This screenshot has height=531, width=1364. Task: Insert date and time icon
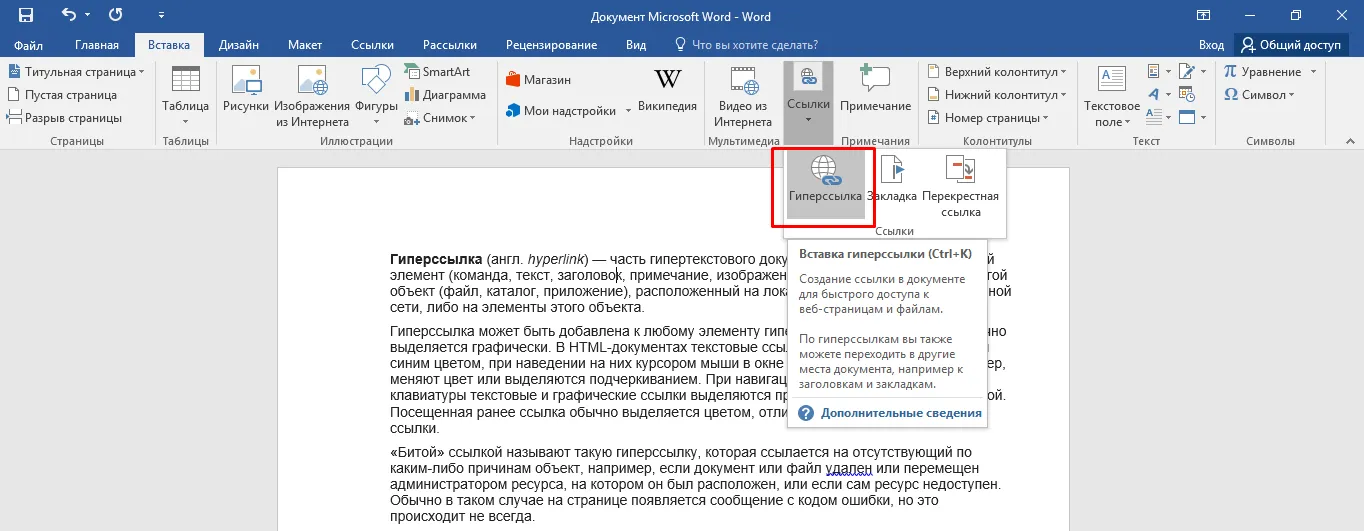1187,95
